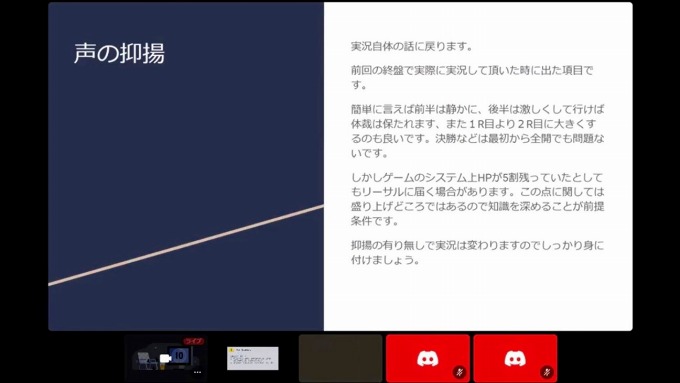This screenshot has width=680, height=383.
Task: Click the paragraph beginning しかしゲームのシステム上
Action: 477,199
